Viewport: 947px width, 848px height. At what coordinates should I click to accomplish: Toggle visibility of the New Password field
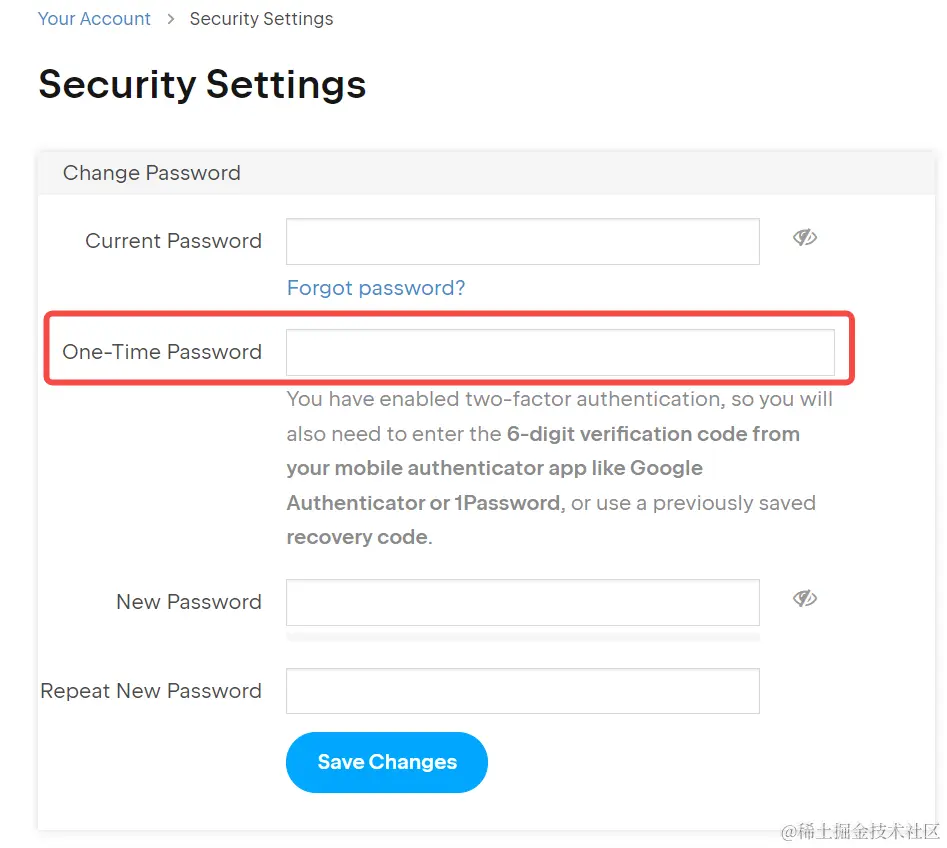805,598
